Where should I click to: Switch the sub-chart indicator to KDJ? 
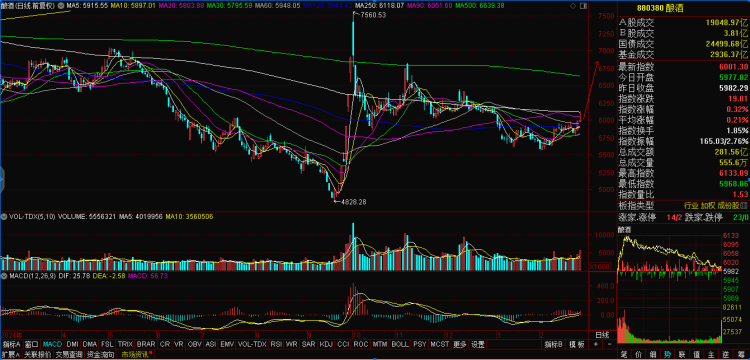coord(326,344)
